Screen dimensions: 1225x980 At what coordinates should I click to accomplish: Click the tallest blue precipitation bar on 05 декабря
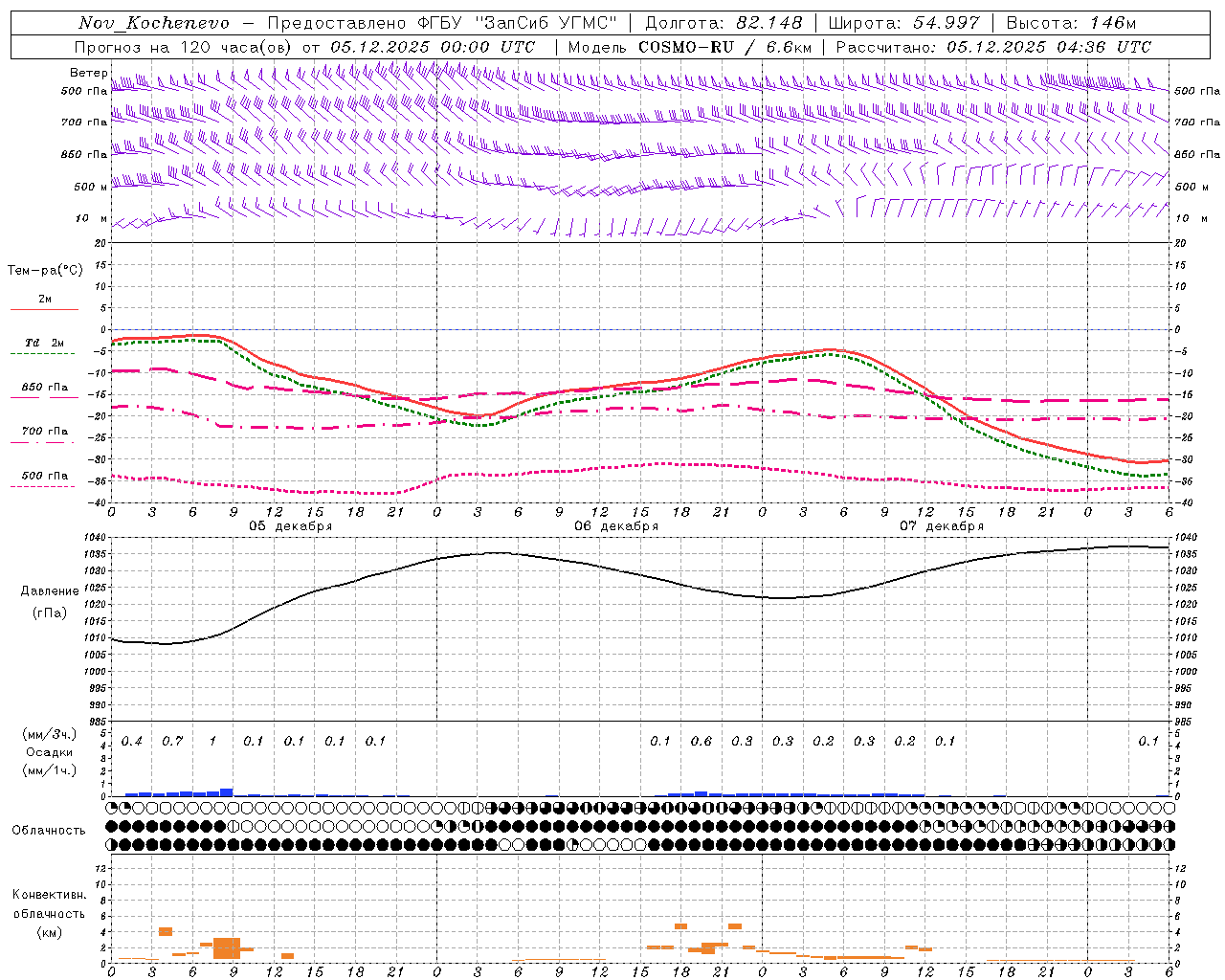[227, 792]
